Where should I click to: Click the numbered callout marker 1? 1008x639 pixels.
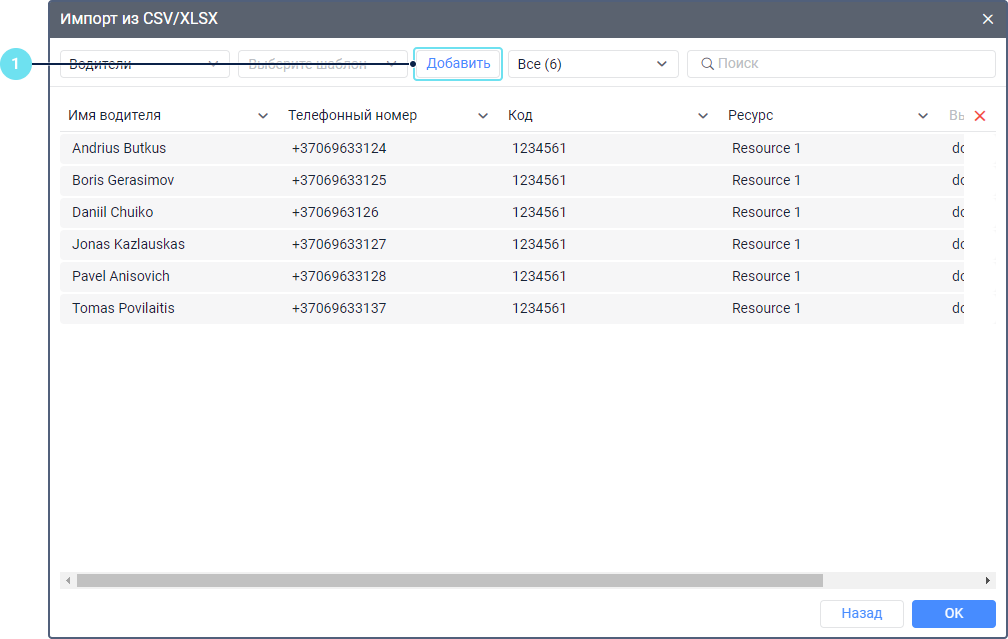click(15, 64)
